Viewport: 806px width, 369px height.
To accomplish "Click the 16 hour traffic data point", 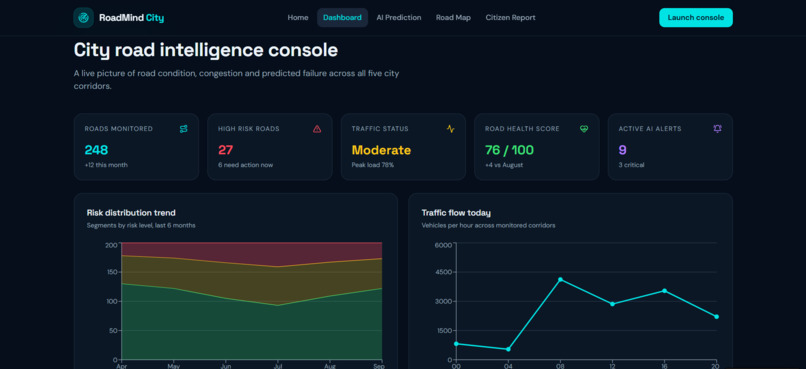I will click(664, 291).
